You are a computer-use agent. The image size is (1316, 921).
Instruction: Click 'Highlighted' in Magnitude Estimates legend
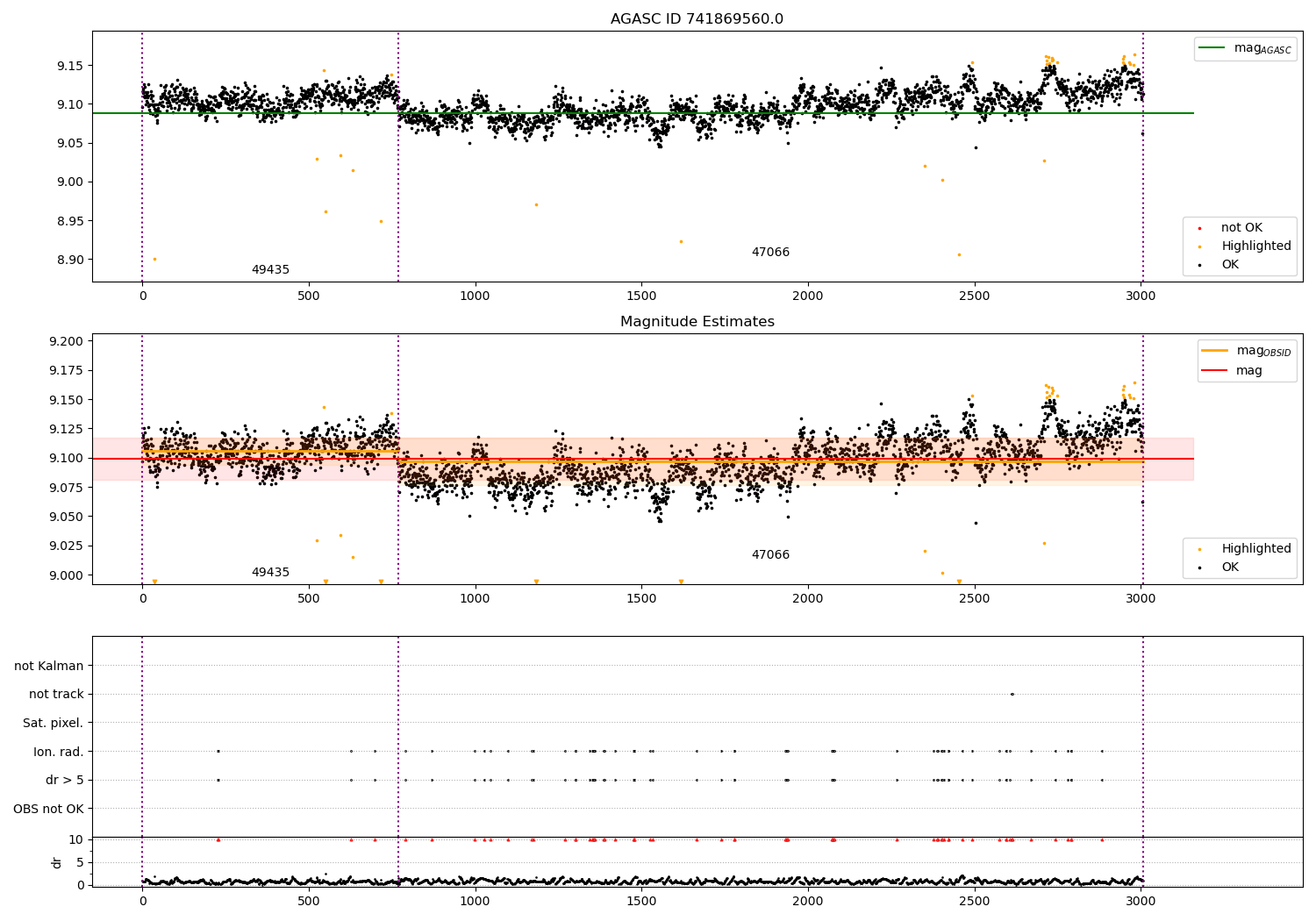click(x=1255, y=549)
